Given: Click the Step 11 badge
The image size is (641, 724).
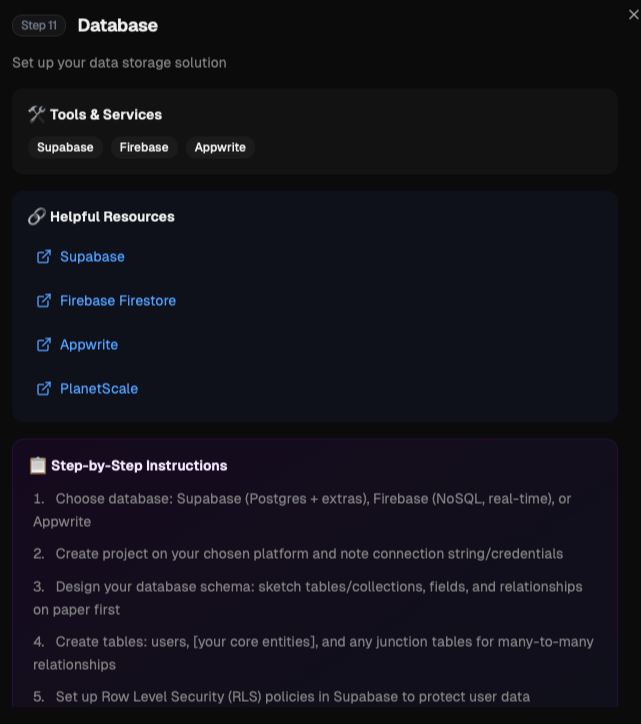Looking at the screenshot, I should point(39,26).
